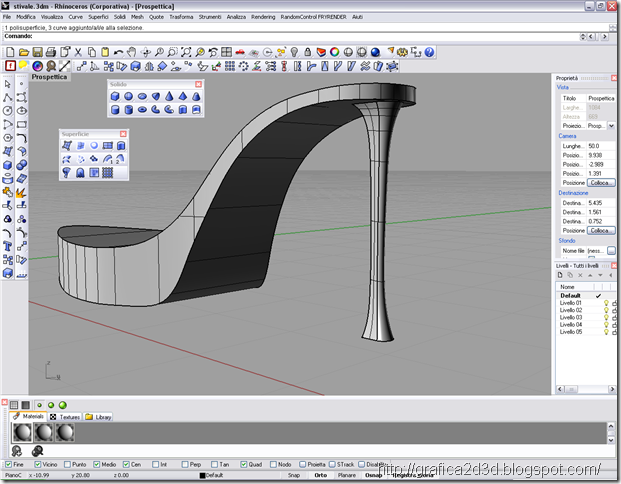Click the padlock lock icon
The width and height of the screenshot is (621, 484).
307,52
